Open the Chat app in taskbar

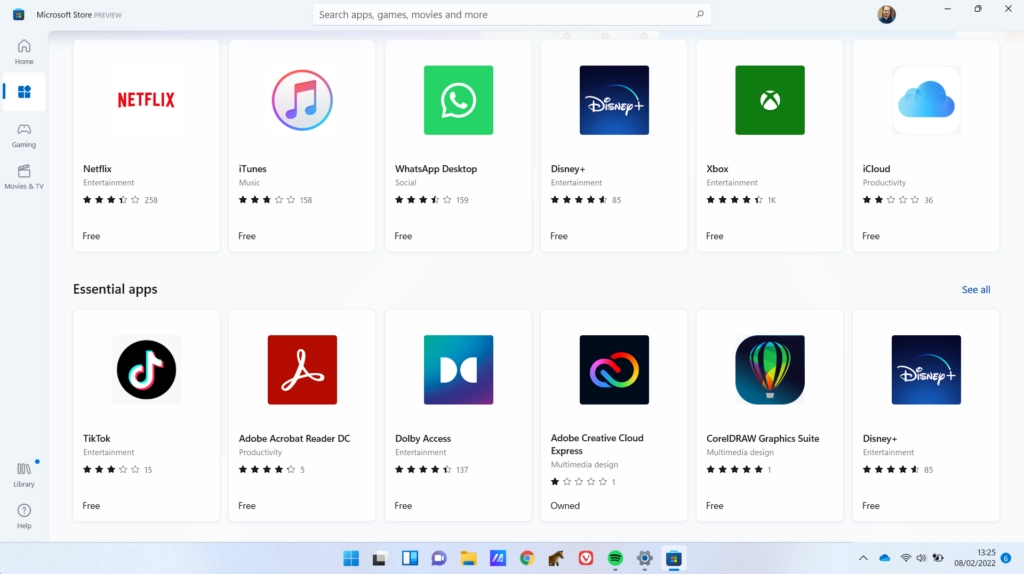439,558
